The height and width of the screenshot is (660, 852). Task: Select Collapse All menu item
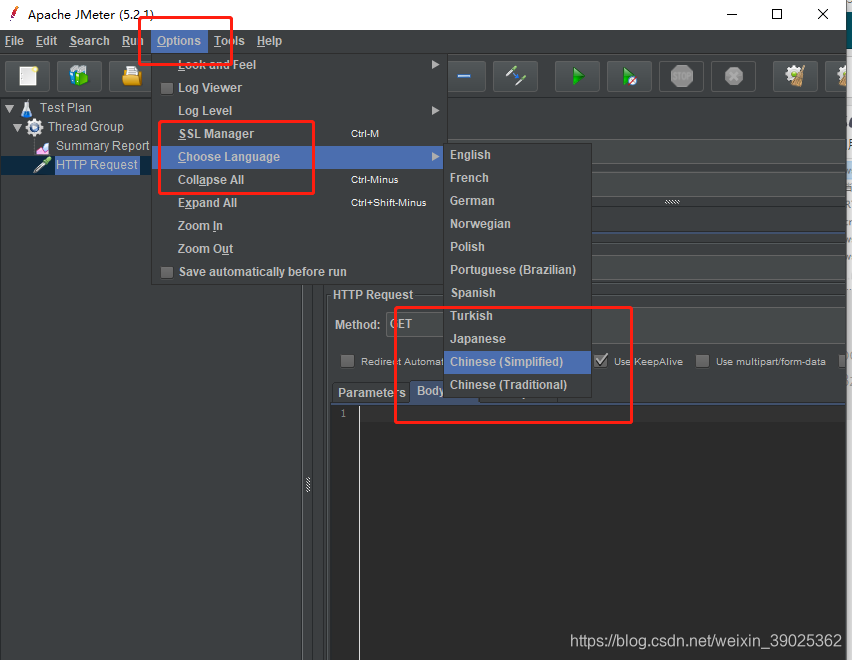click(x=299, y=180)
